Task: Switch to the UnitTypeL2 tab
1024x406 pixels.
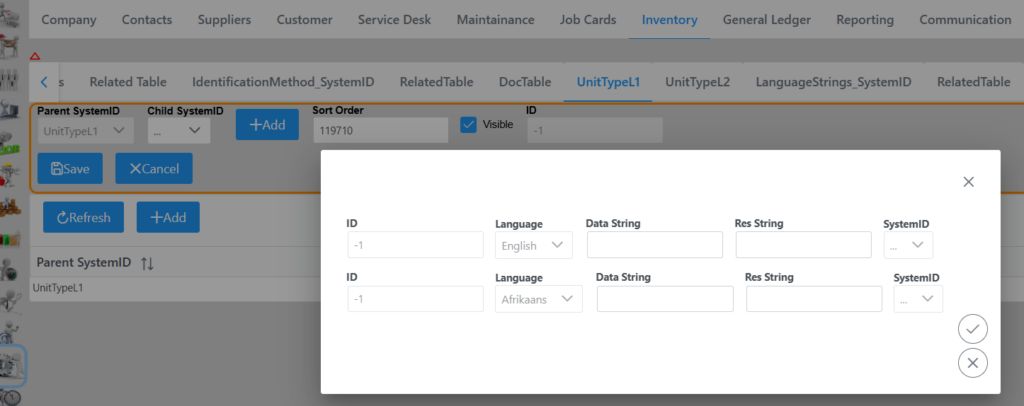Action: [700, 82]
